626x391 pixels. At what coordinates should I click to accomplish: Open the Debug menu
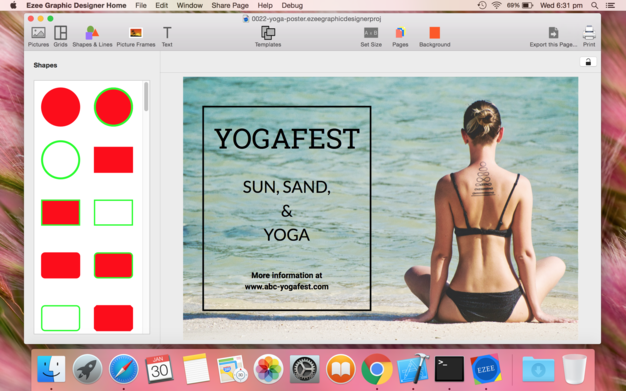(292, 6)
